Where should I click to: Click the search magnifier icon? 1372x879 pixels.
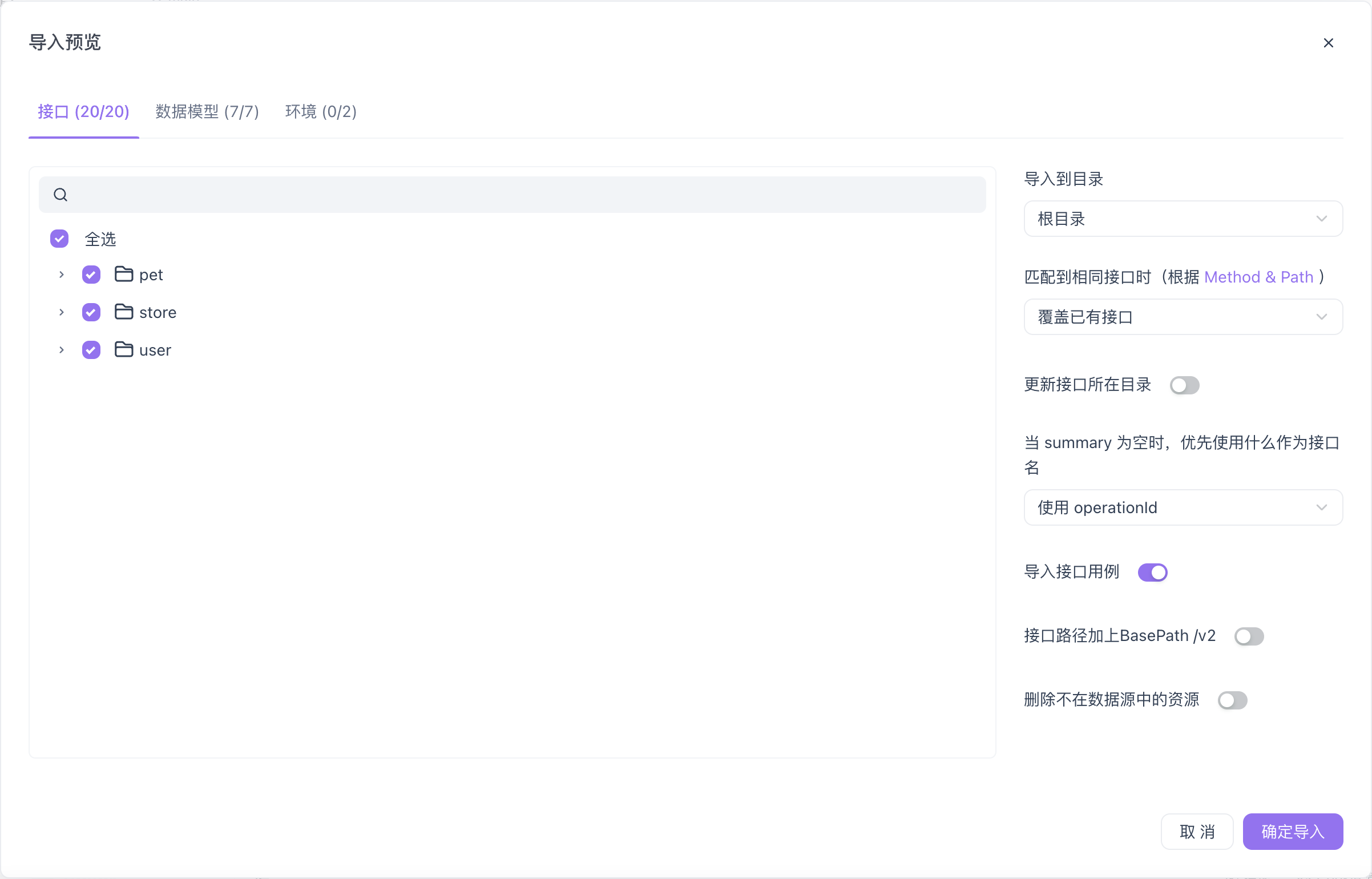coord(60,194)
